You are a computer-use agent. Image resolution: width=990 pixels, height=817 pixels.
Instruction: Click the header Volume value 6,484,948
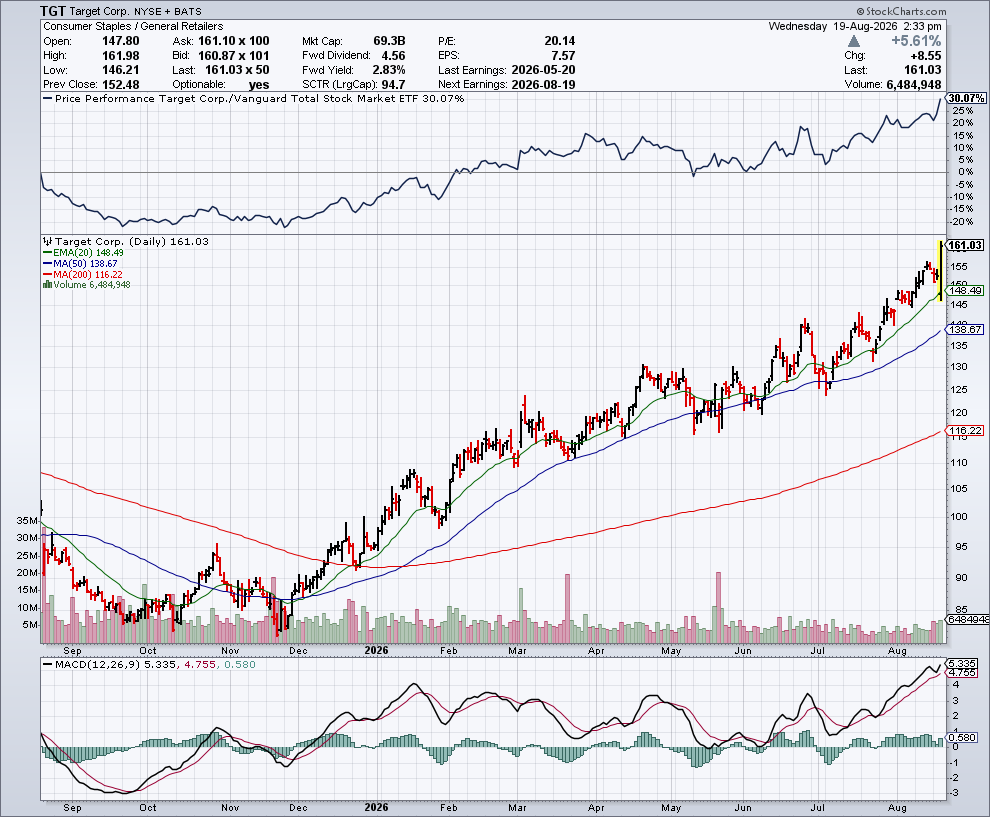coord(914,85)
